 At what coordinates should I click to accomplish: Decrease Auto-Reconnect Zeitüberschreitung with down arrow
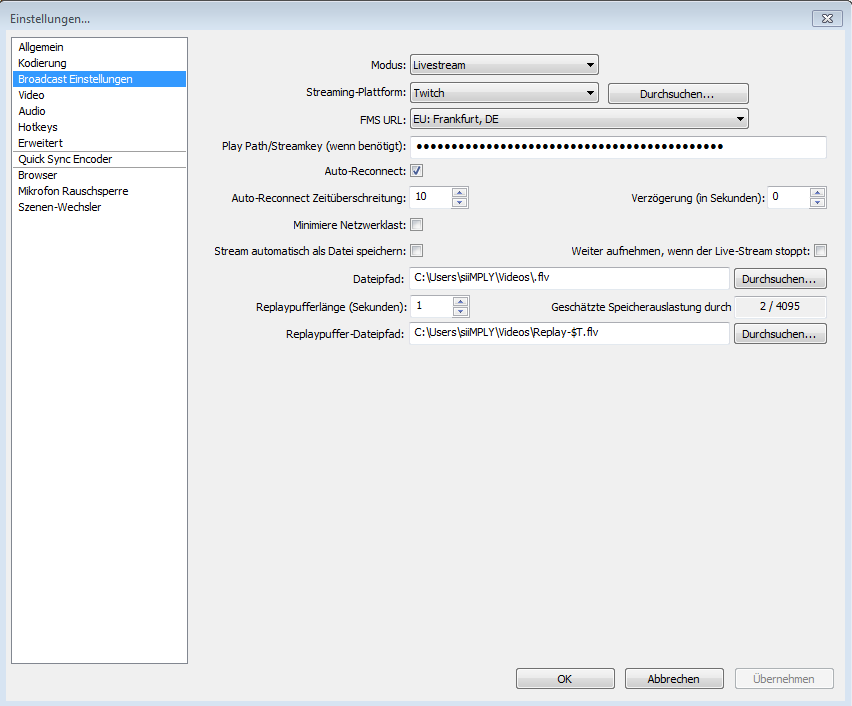tap(460, 203)
